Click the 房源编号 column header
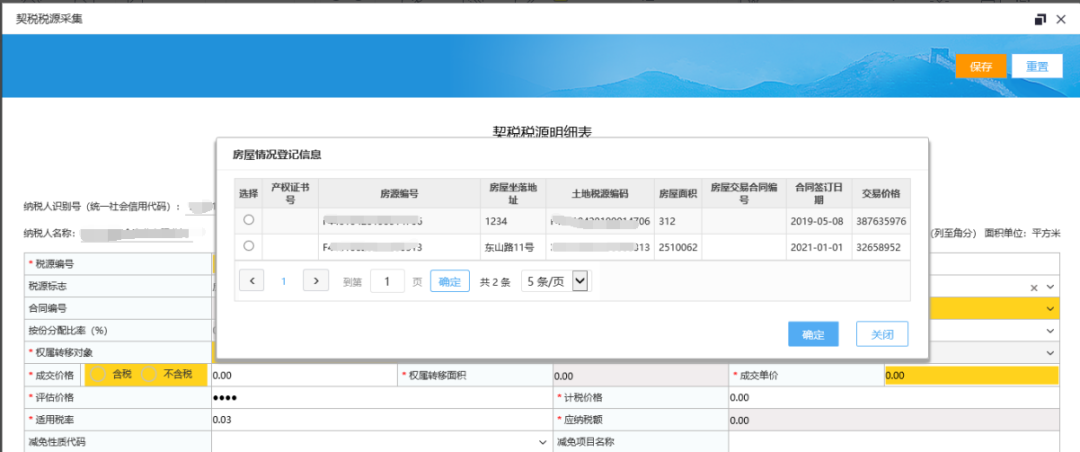This screenshot has height=452, width=1080. (399, 194)
